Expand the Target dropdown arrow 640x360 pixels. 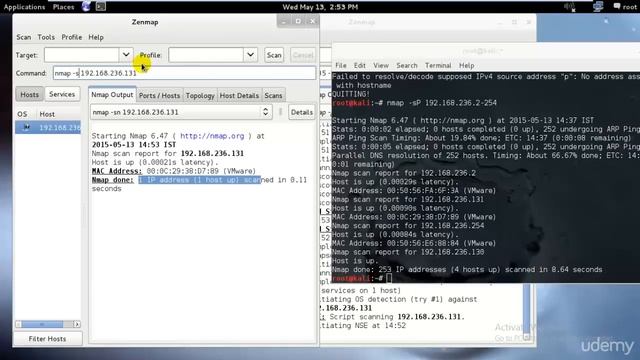[126, 55]
